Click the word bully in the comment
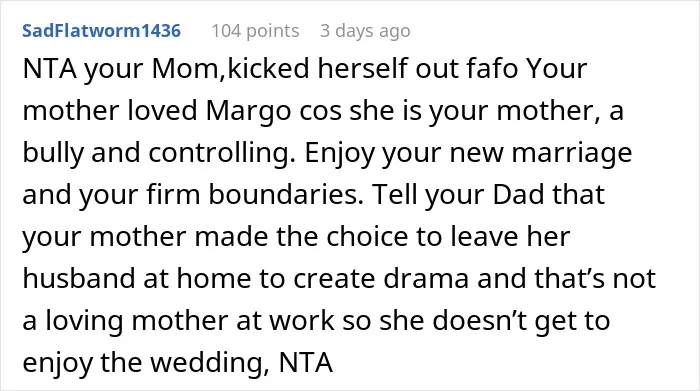700x391 pixels. [53, 153]
